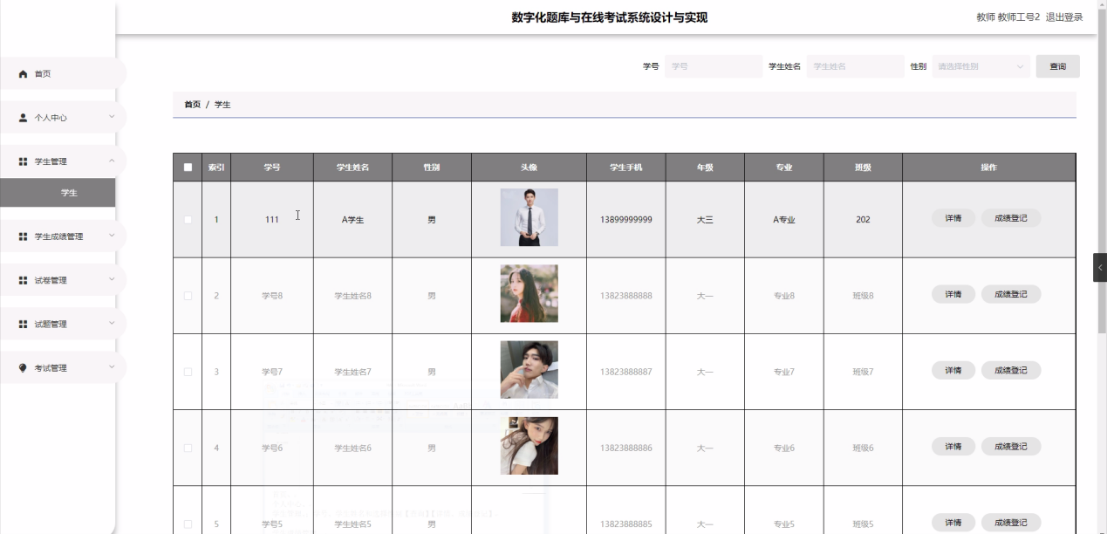Click the 学号 value 111
Screen dimensions: 1108x534
pos(272,220)
